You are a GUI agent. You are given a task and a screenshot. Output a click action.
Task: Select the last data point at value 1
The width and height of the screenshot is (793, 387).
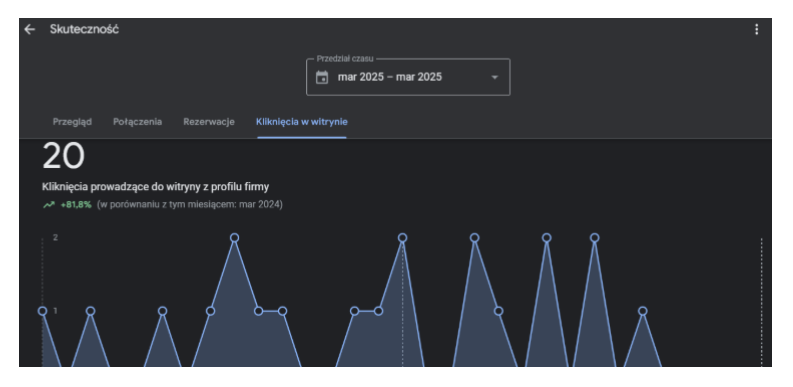click(643, 311)
